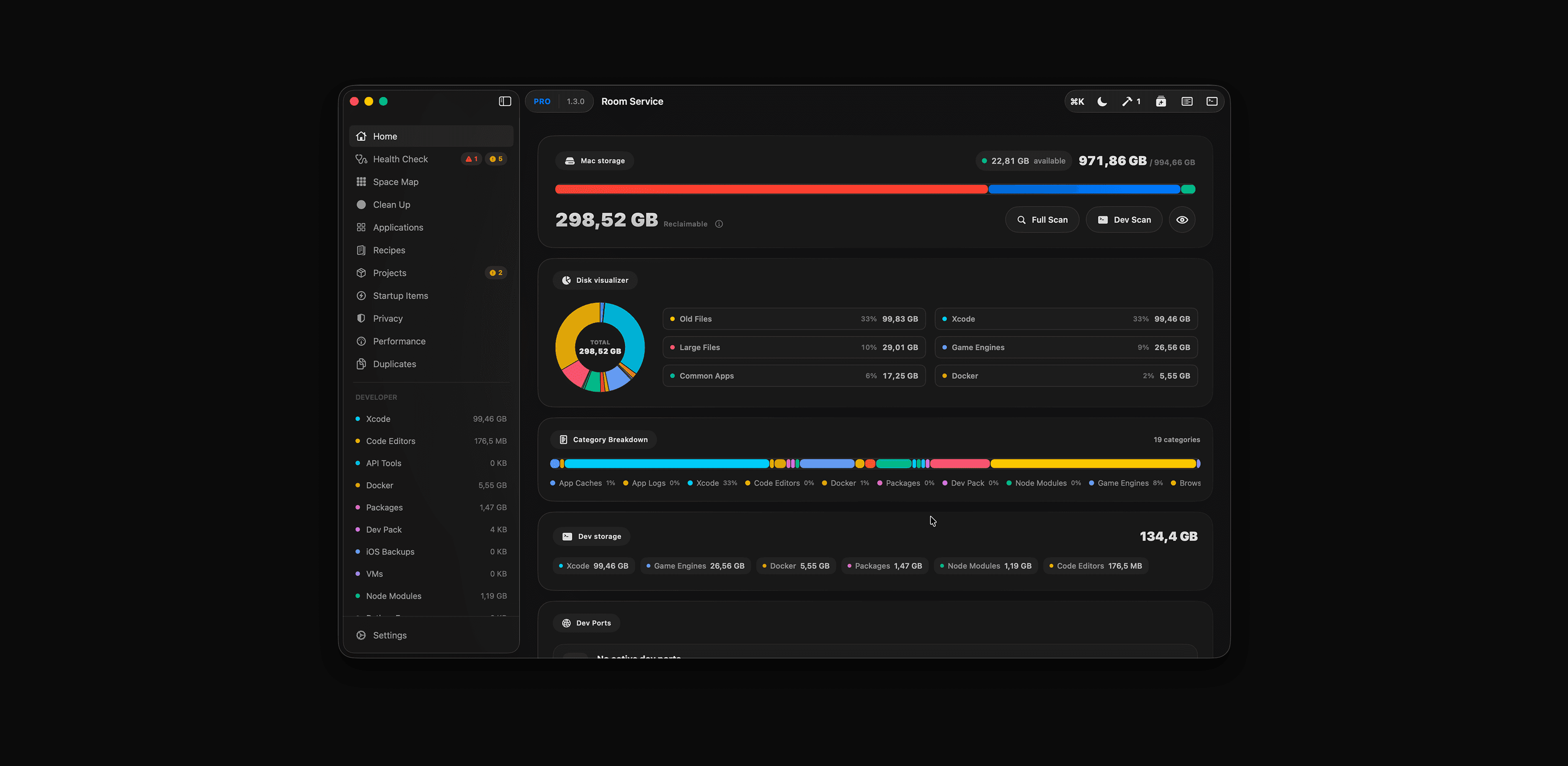Click the red warning badge on Health Check

pyautogui.click(x=471, y=159)
